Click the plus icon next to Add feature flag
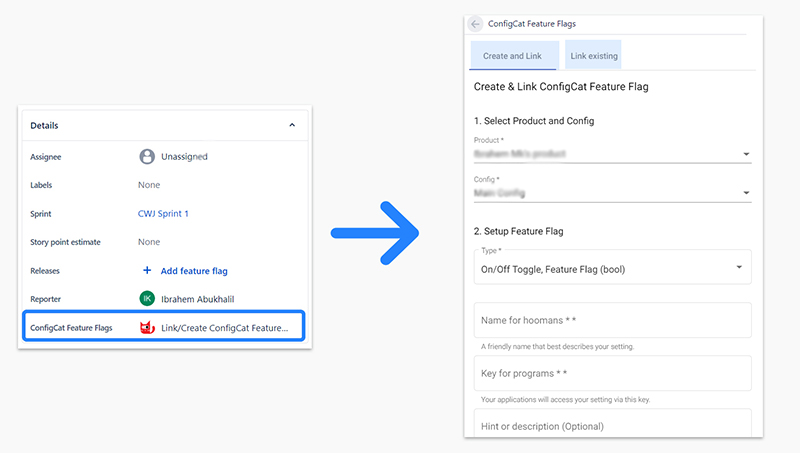800x453 pixels. (x=147, y=270)
